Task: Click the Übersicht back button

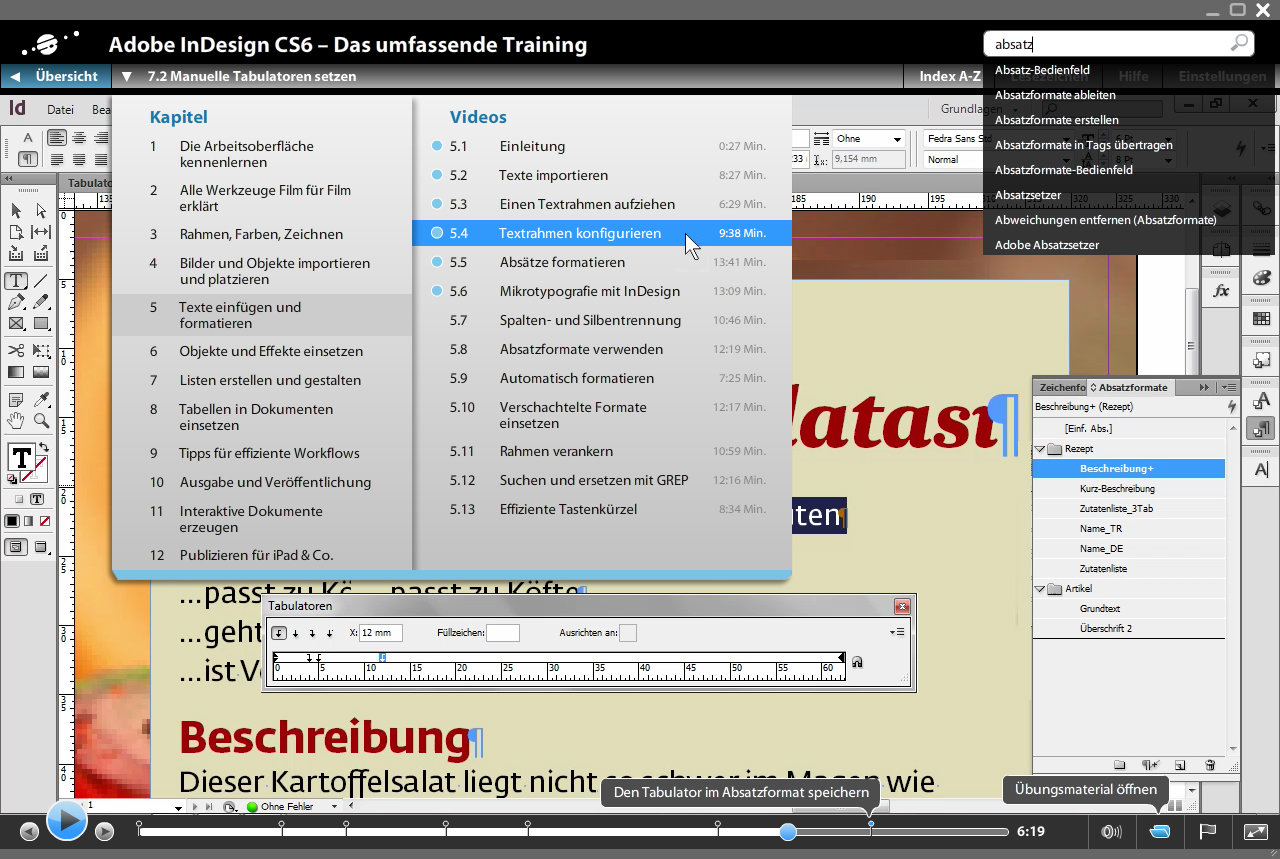Action: tap(56, 76)
